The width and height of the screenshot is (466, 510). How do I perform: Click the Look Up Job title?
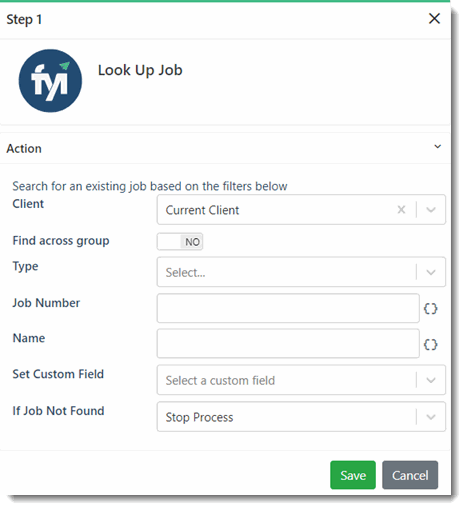coord(140,70)
